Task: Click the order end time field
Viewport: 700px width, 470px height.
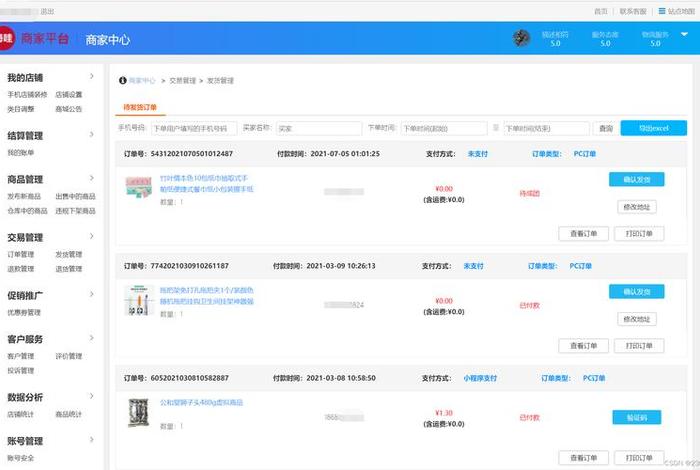Action: (546, 129)
